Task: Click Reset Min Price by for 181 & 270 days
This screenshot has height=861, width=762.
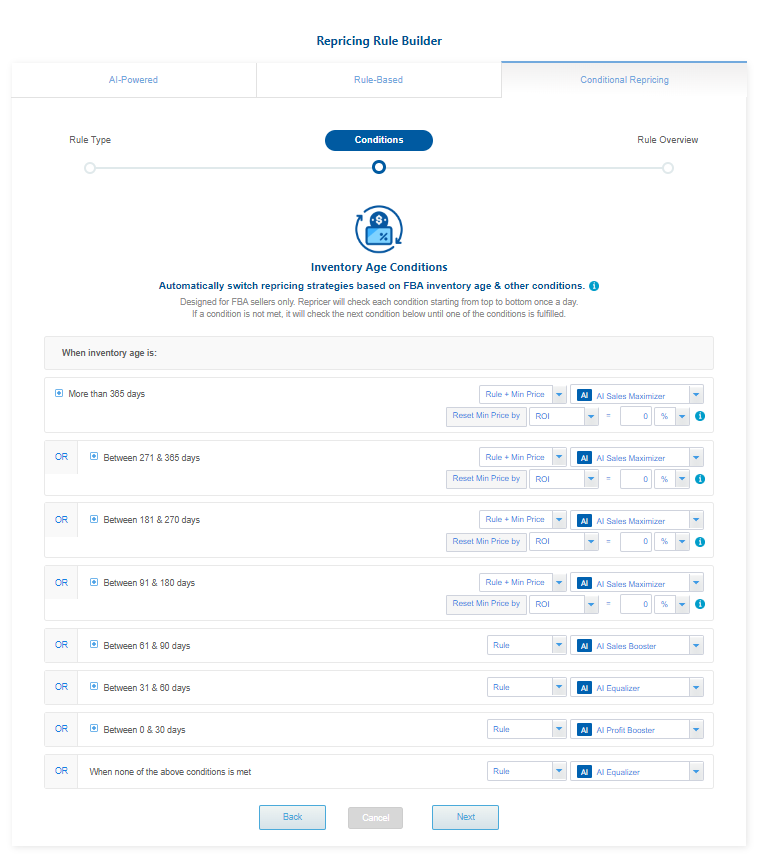Action: (486, 542)
